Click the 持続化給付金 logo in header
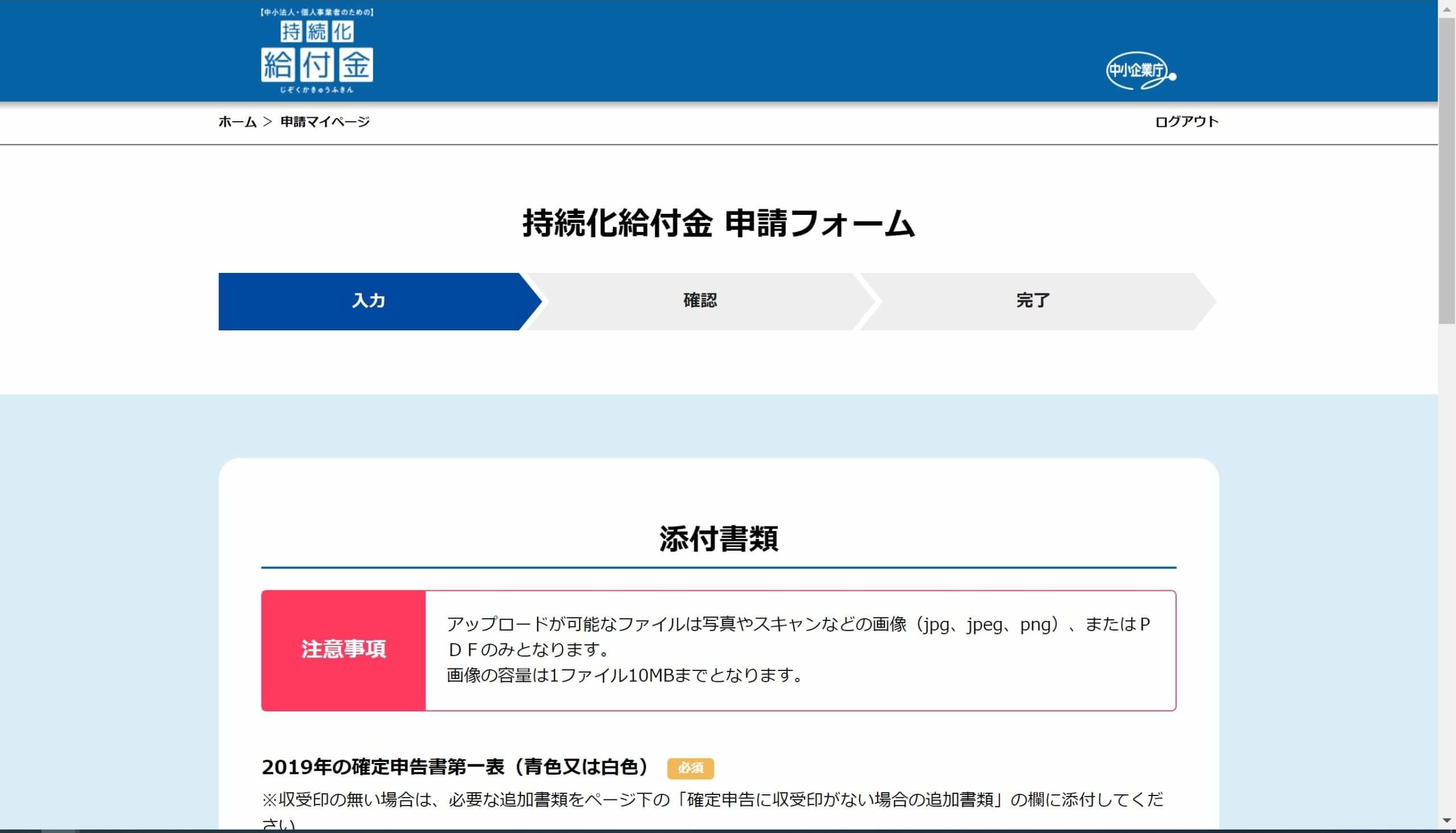 [x=317, y=51]
